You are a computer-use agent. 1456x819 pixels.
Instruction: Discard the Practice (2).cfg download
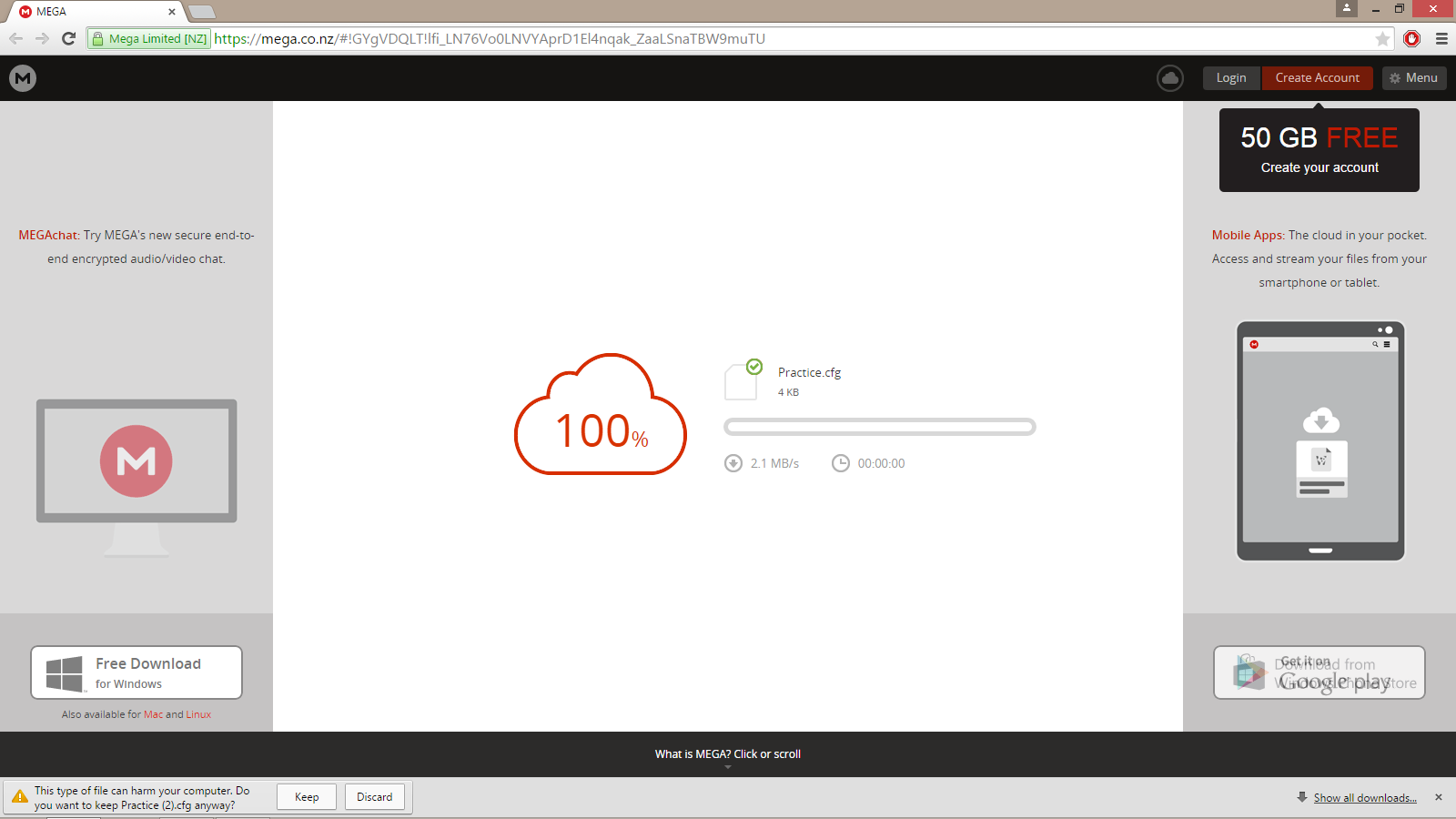click(x=375, y=797)
